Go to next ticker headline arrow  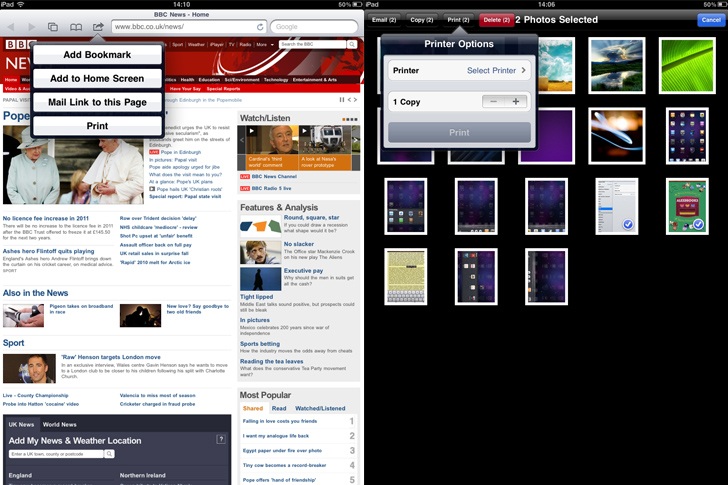point(355,99)
